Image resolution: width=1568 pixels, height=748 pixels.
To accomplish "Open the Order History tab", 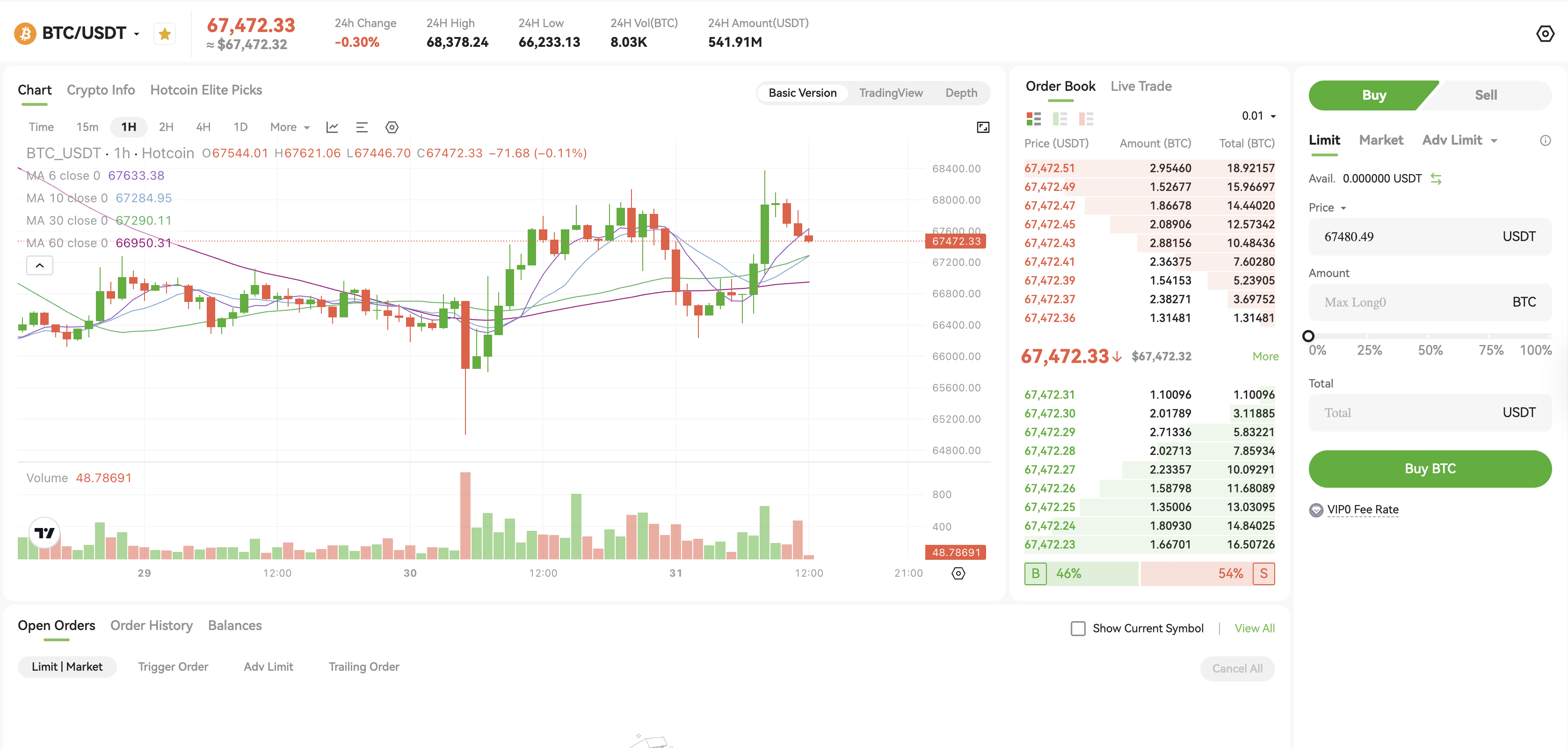I will [151, 625].
